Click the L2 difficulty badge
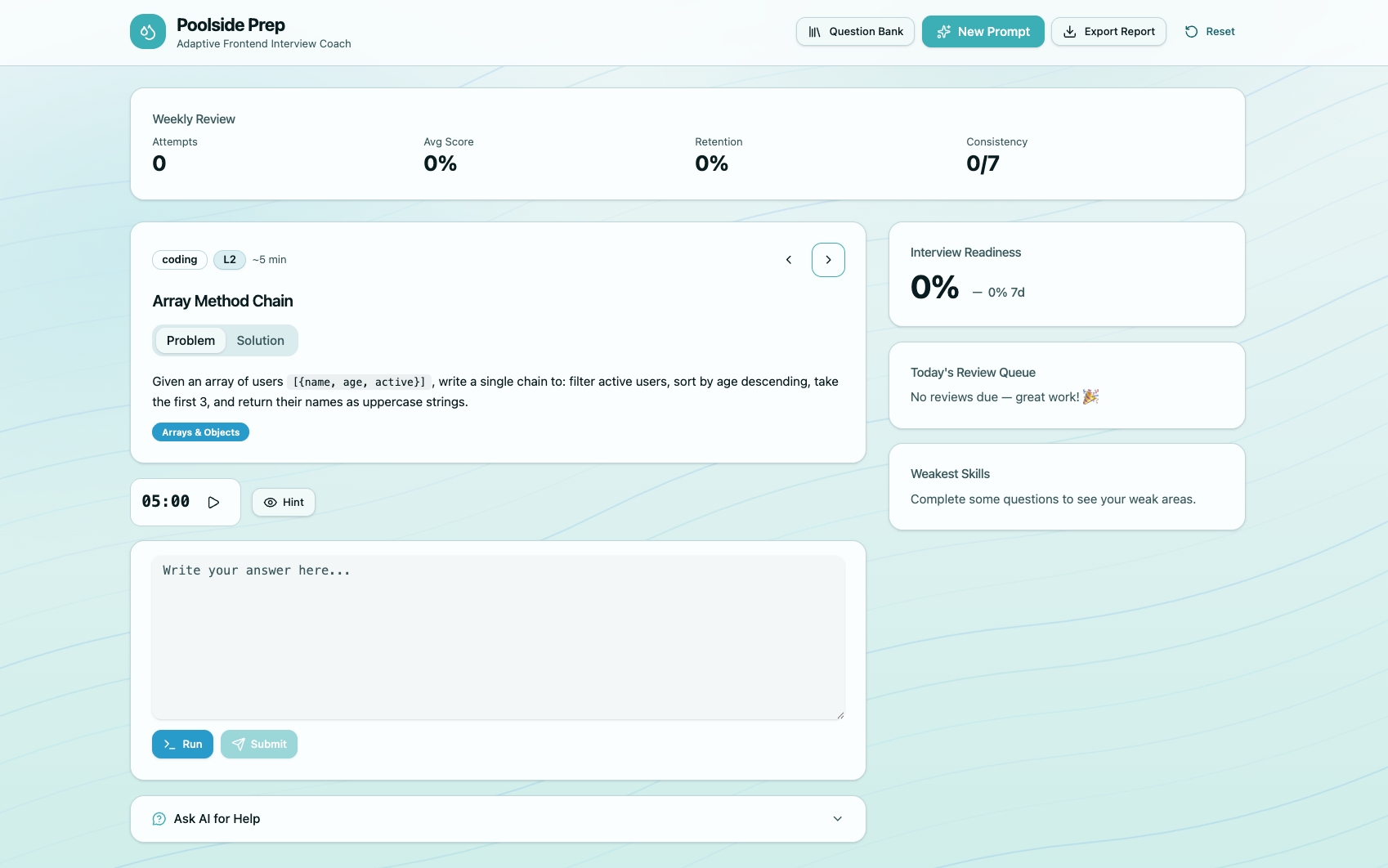Screen dimensions: 1388x868 click(x=230, y=260)
